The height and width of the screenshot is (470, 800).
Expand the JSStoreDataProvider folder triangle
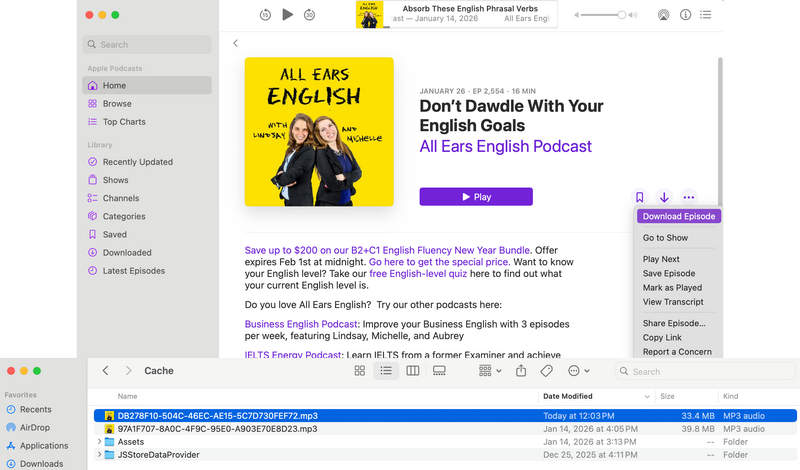click(99, 455)
